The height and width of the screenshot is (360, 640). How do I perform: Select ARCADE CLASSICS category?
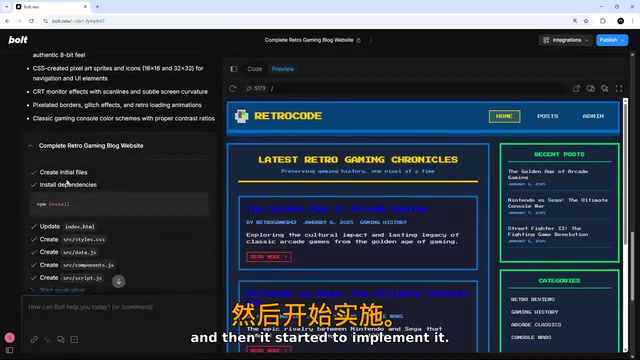536,324
